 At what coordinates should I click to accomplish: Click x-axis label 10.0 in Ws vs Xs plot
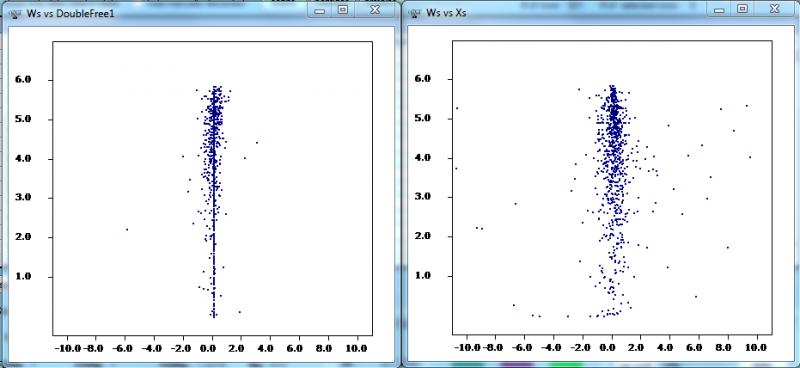pyautogui.click(x=756, y=348)
